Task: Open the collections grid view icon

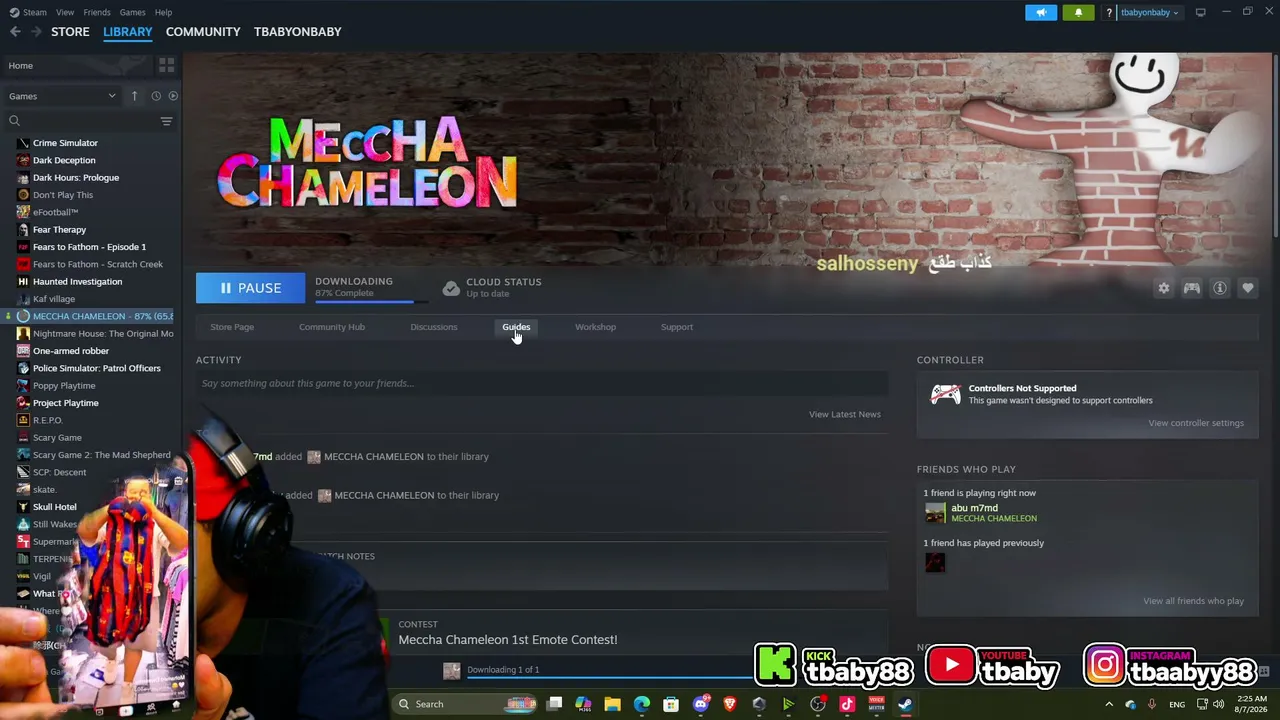Action: pos(166,65)
